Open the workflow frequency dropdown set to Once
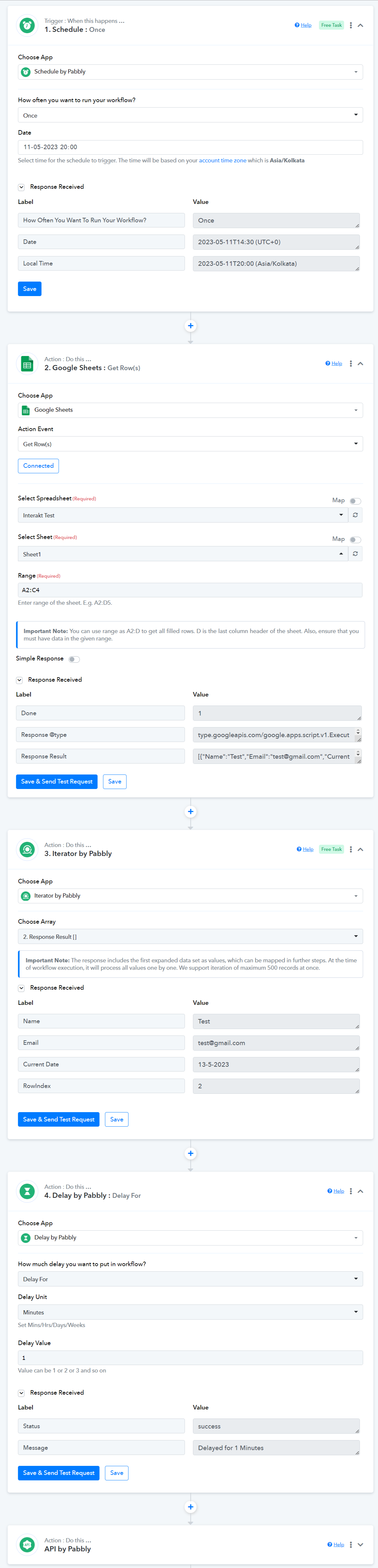Screen dimensions: 378x1568 (190, 115)
